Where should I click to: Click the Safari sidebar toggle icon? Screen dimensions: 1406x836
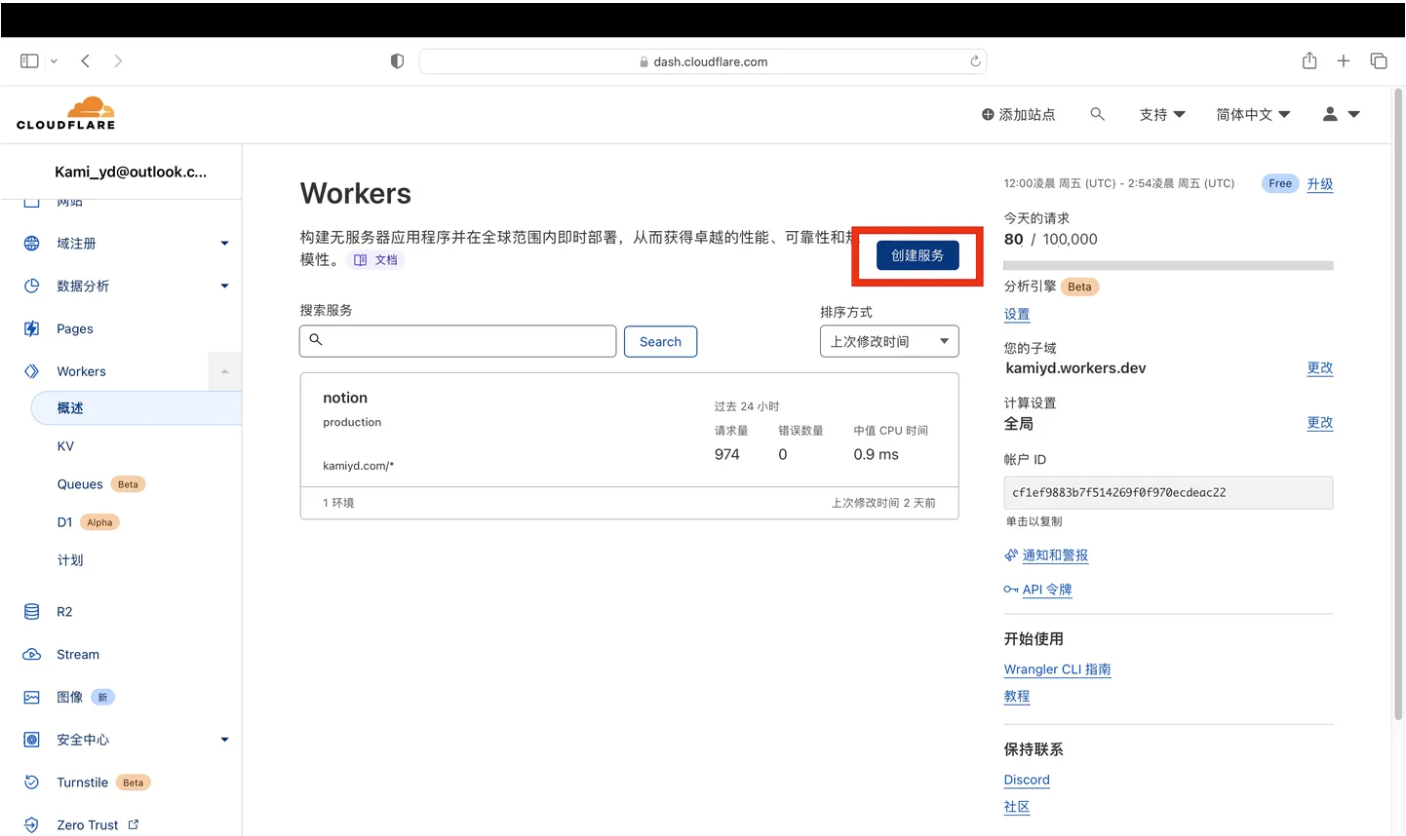(x=30, y=61)
